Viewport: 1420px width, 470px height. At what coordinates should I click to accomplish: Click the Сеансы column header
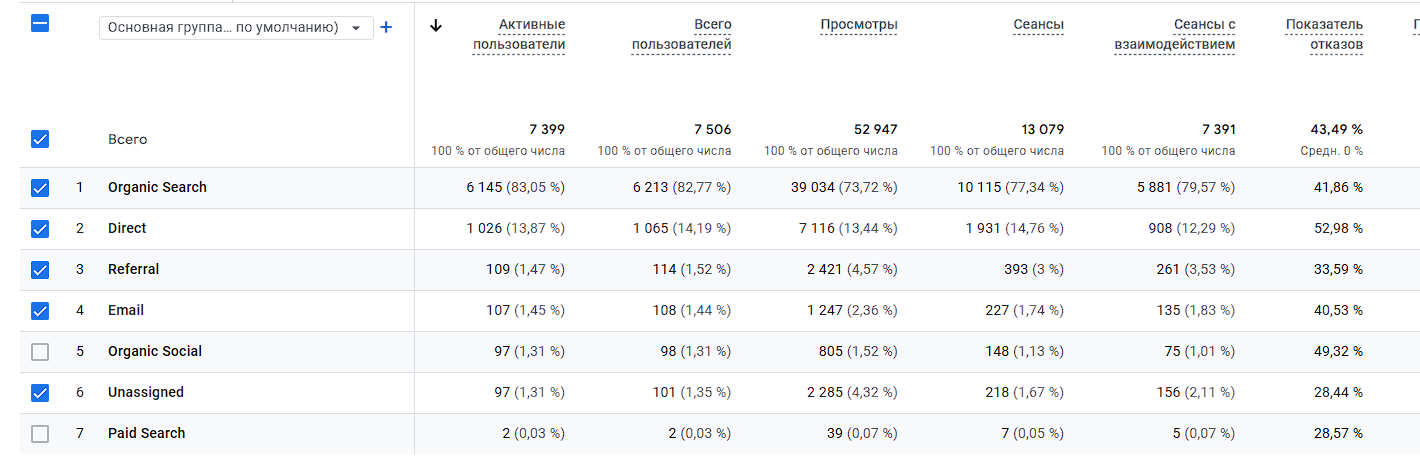click(x=1038, y=24)
